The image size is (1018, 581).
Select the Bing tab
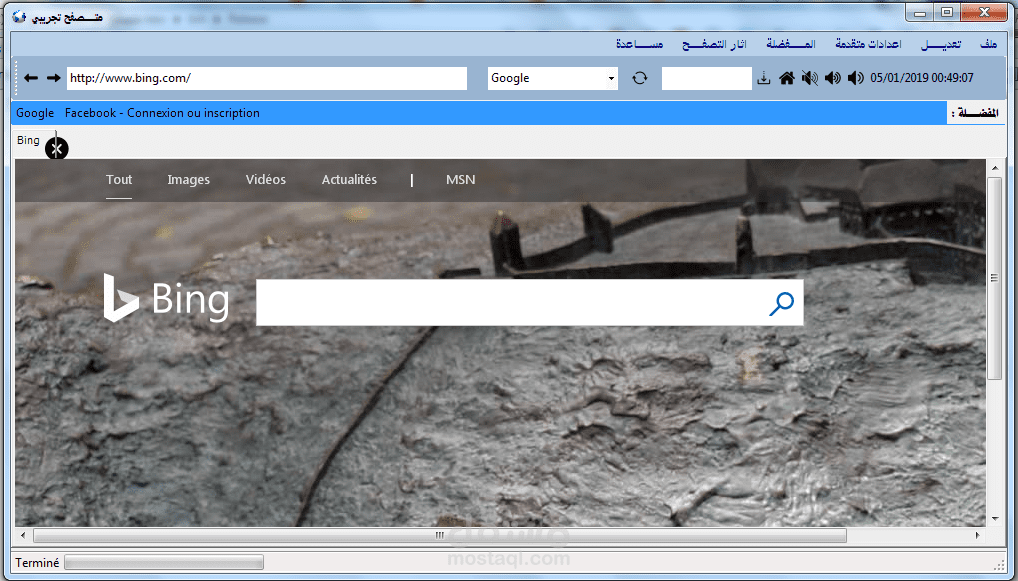tap(28, 140)
